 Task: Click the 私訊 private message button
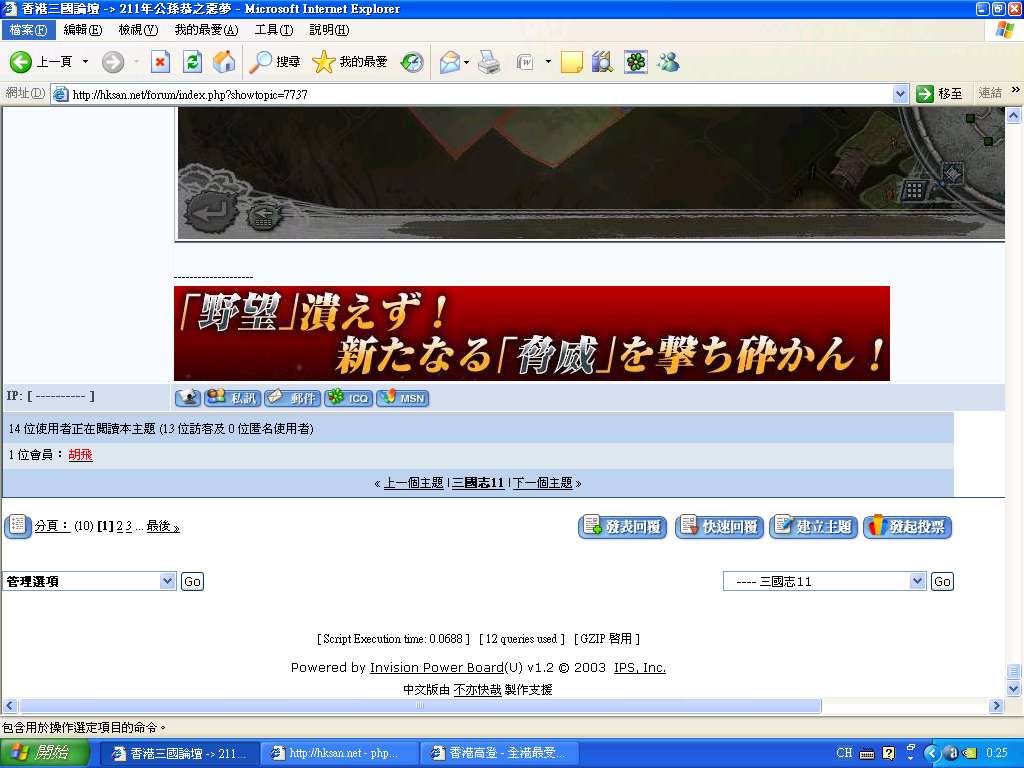(233, 397)
